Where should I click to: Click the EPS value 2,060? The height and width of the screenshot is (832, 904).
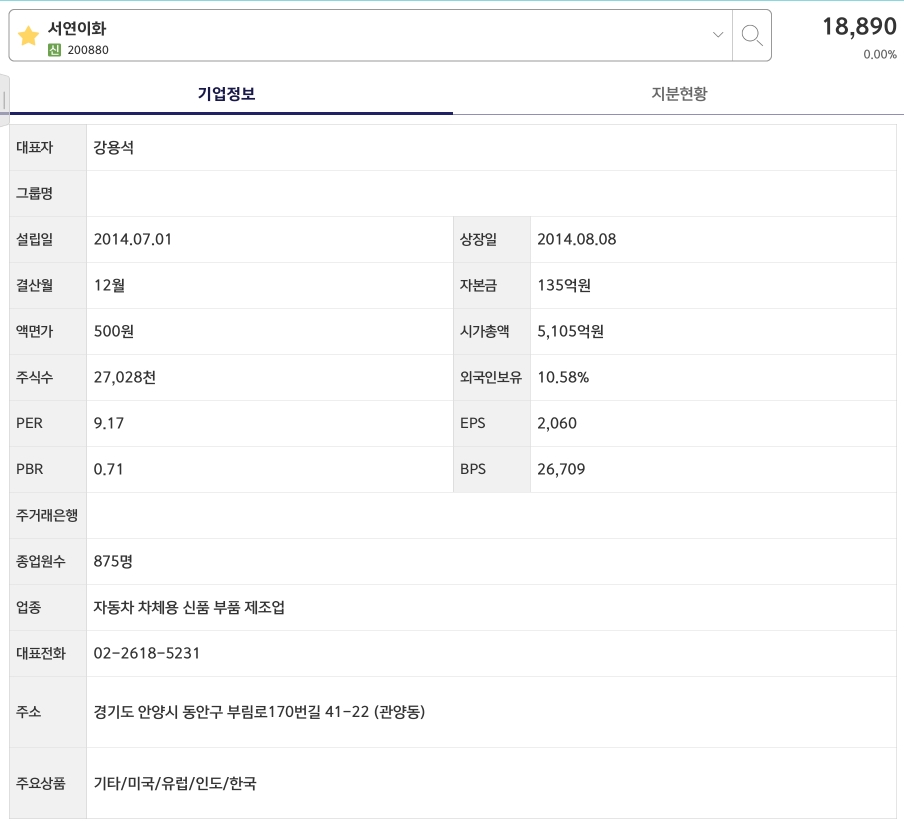(557, 423)
